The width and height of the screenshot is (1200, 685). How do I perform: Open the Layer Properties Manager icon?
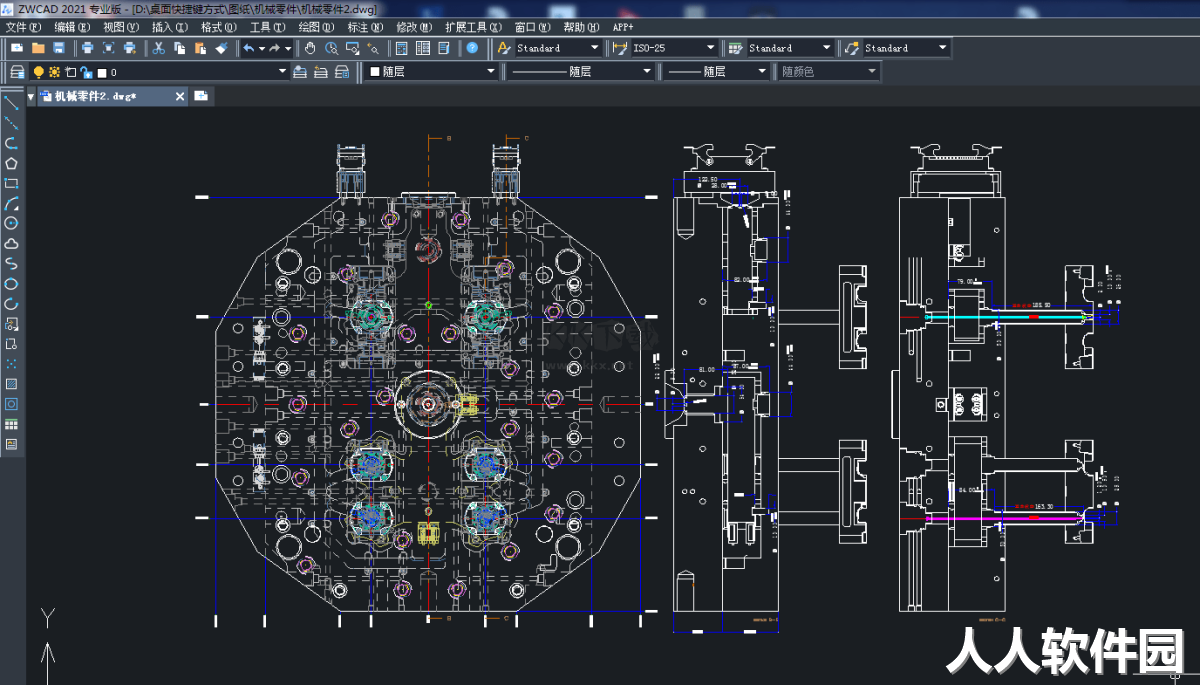coord(17,72)
